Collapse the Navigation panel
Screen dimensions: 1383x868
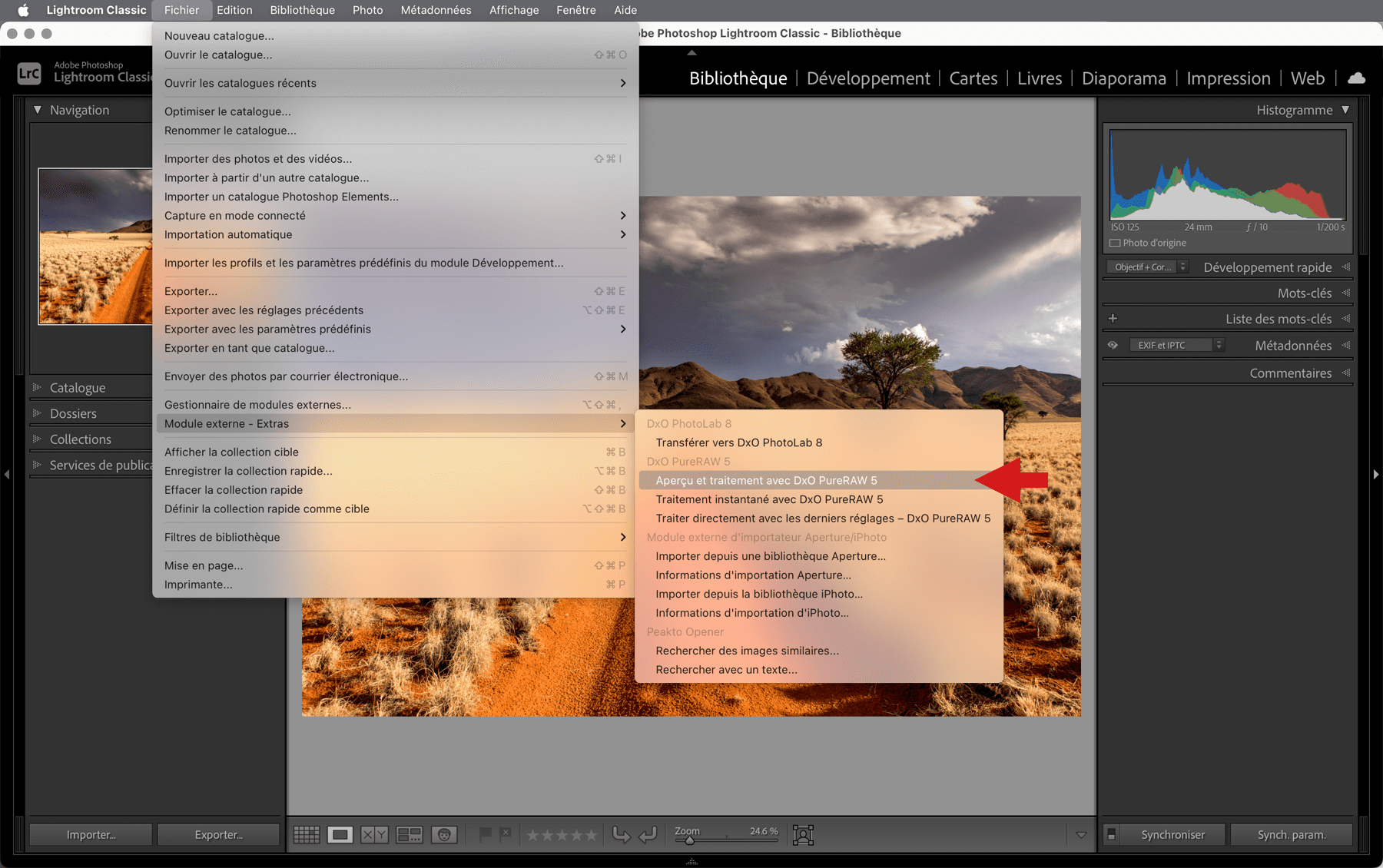tap(37, 110)
